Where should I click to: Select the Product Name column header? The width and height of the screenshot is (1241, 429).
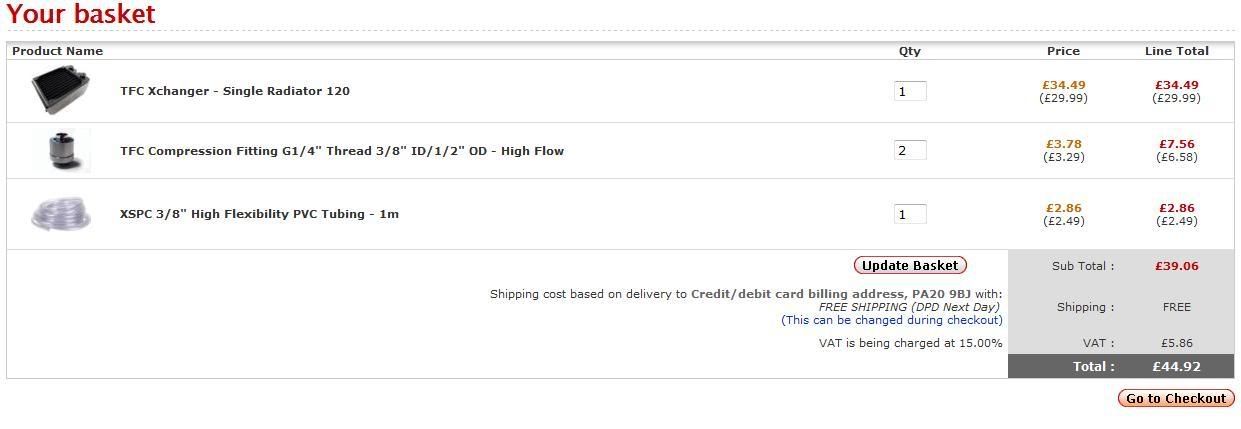[57, 51]
